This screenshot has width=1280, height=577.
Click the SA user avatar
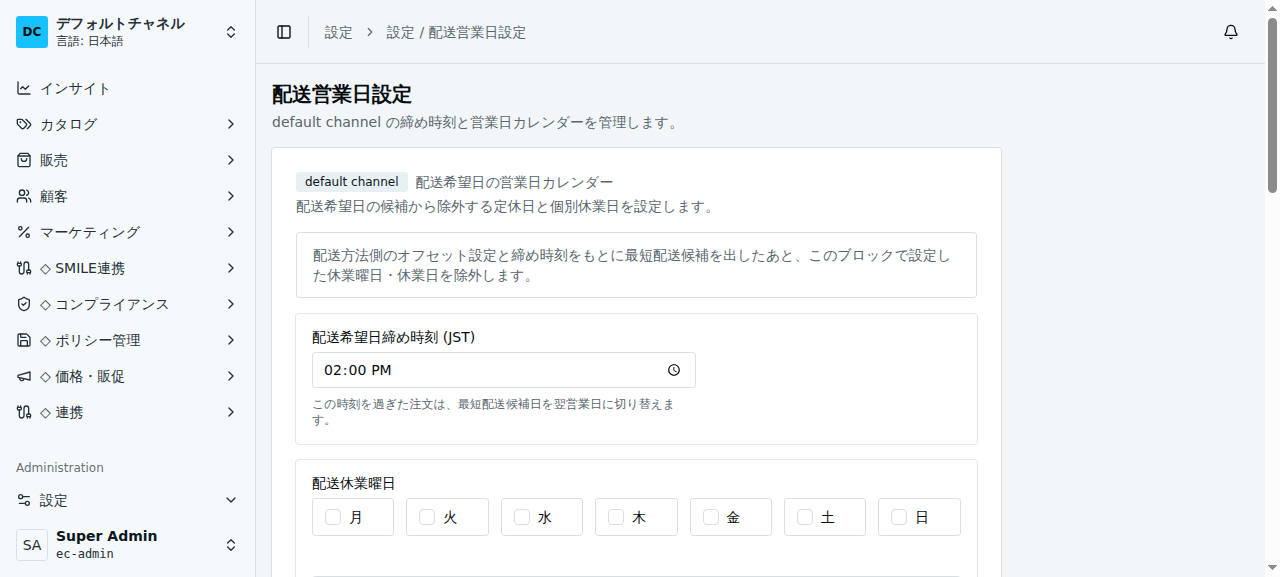[x=32, y=545]
